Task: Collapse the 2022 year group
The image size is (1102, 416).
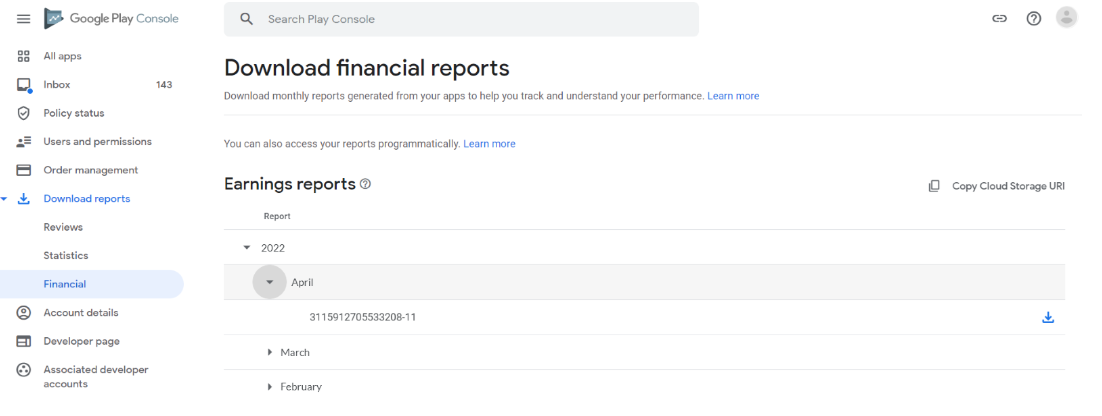Action: [246, 247]
